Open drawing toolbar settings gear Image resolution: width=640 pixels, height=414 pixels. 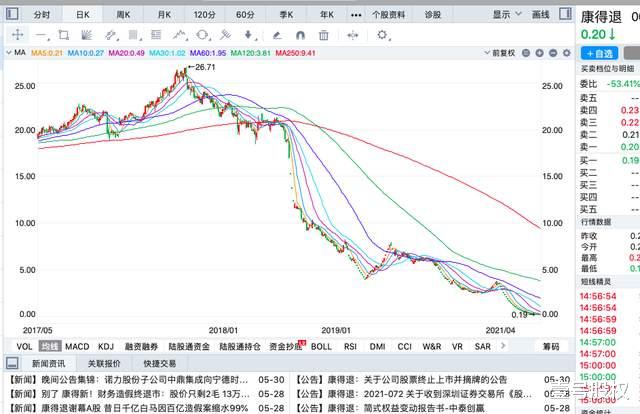(x=383, y=35)
